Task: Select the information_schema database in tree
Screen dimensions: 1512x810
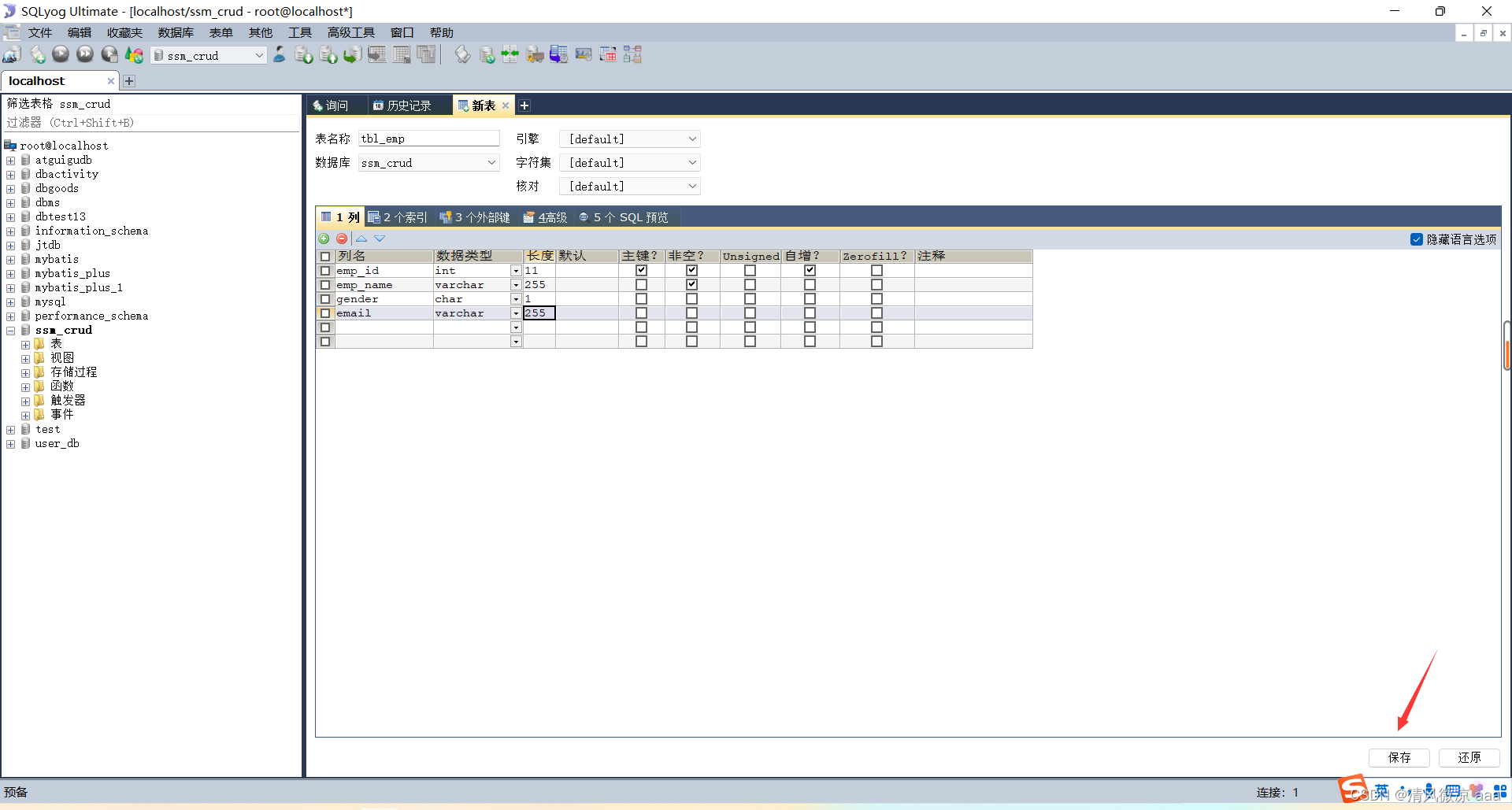Action: point(91,231)
